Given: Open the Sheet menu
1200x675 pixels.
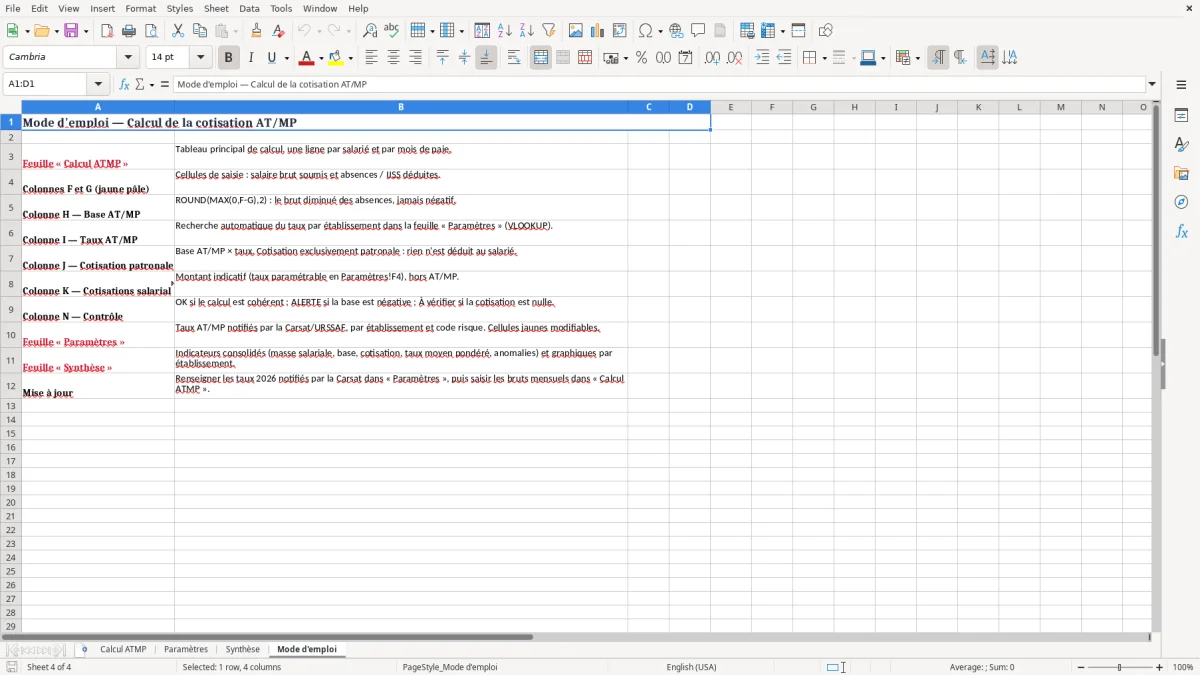Looking at the screenshot, I should 216,8.
